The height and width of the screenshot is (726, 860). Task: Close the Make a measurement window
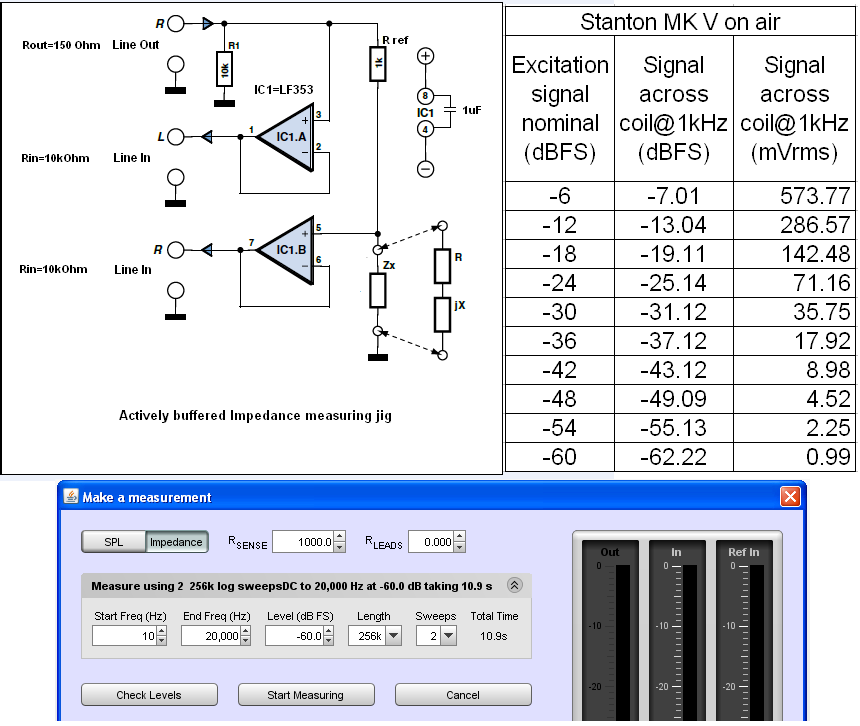(790, 497)
